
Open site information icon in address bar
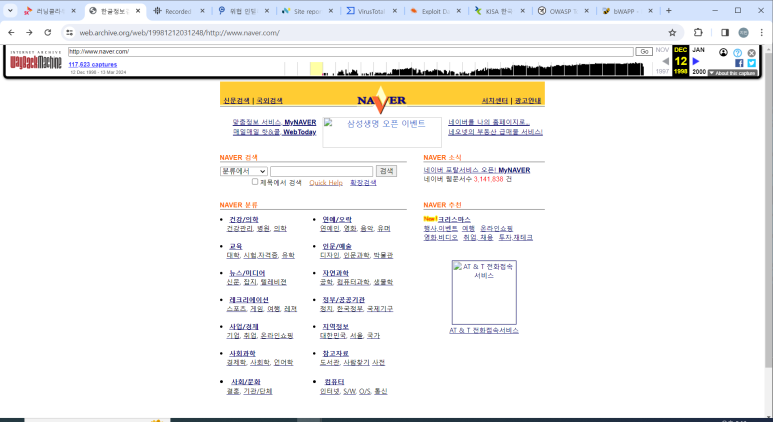[x=70, y=33]
